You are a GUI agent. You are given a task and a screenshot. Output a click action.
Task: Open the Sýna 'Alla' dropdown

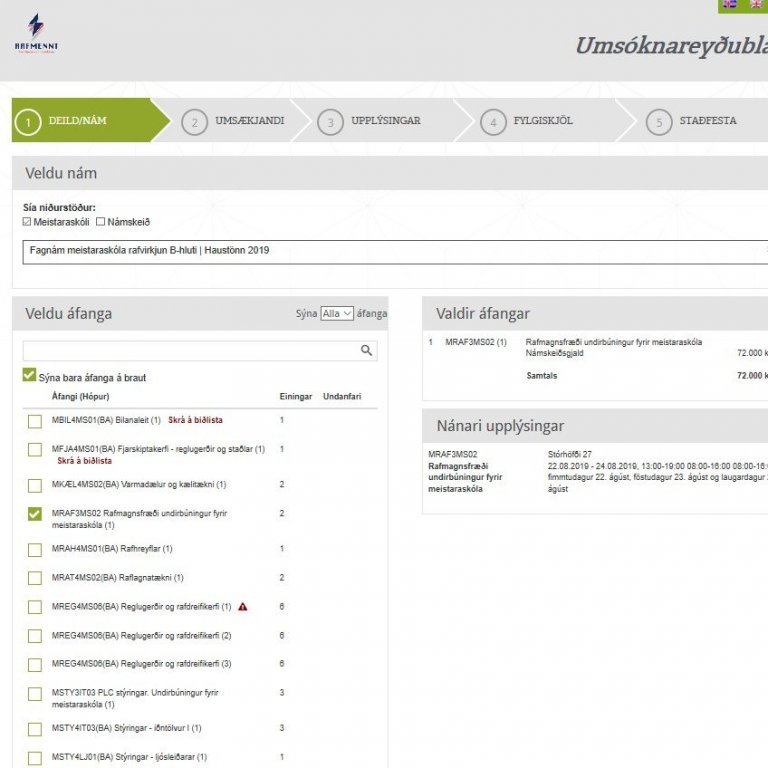coord(337,313)
